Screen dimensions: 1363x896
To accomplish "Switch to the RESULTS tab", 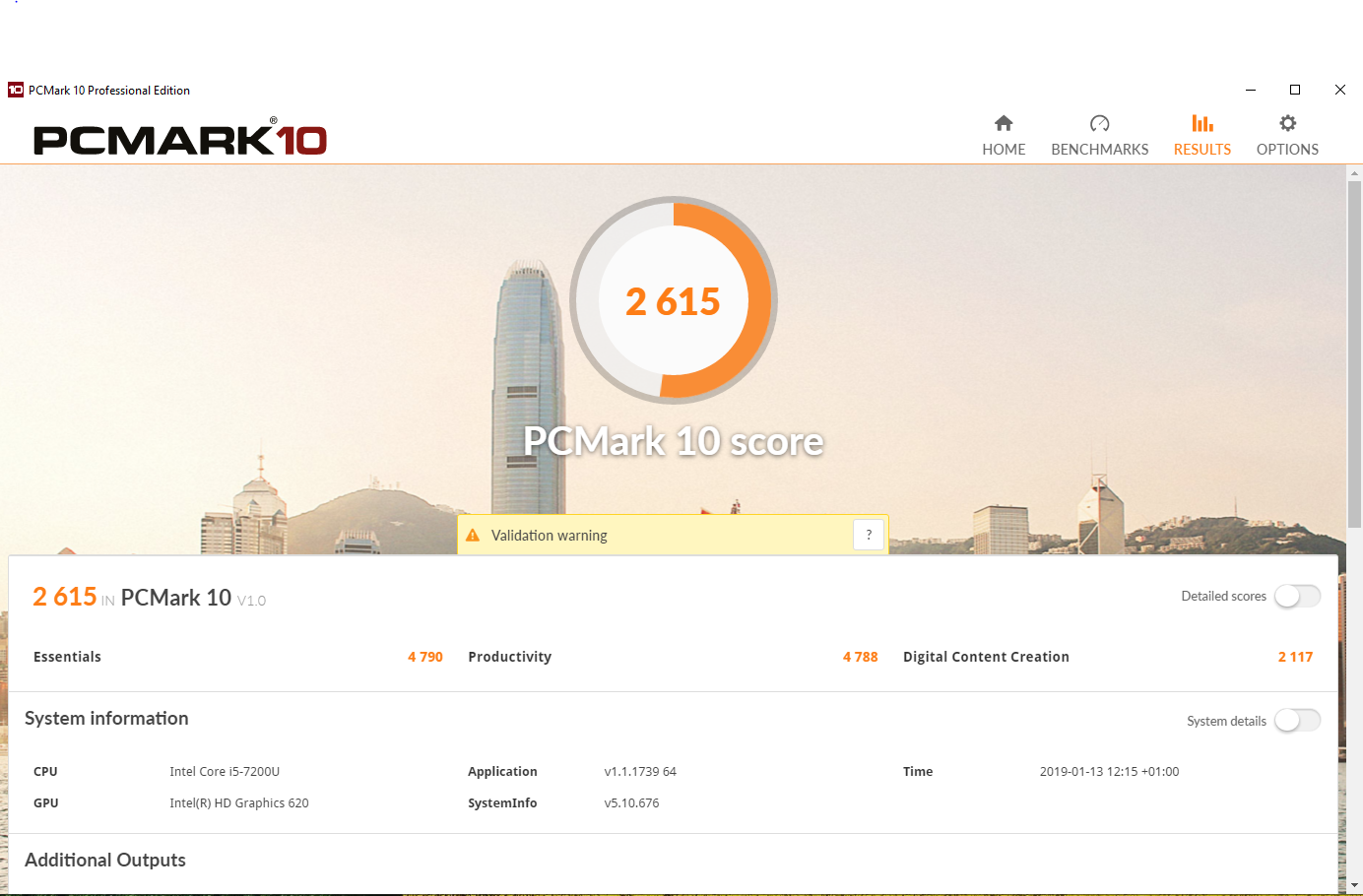I will tap(1202, 136).
